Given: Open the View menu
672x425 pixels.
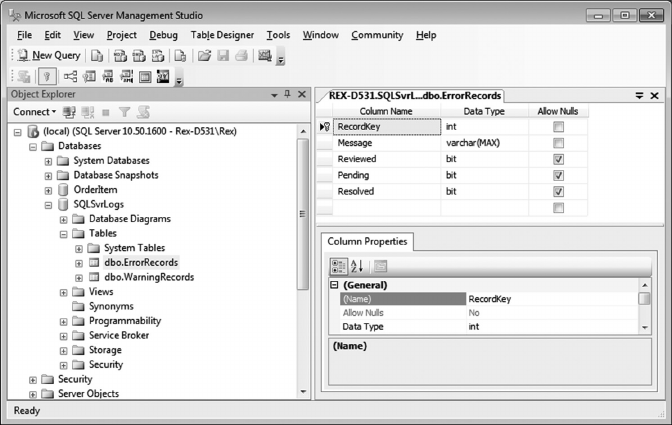Looking at the screenshot, I should point(84,35).
